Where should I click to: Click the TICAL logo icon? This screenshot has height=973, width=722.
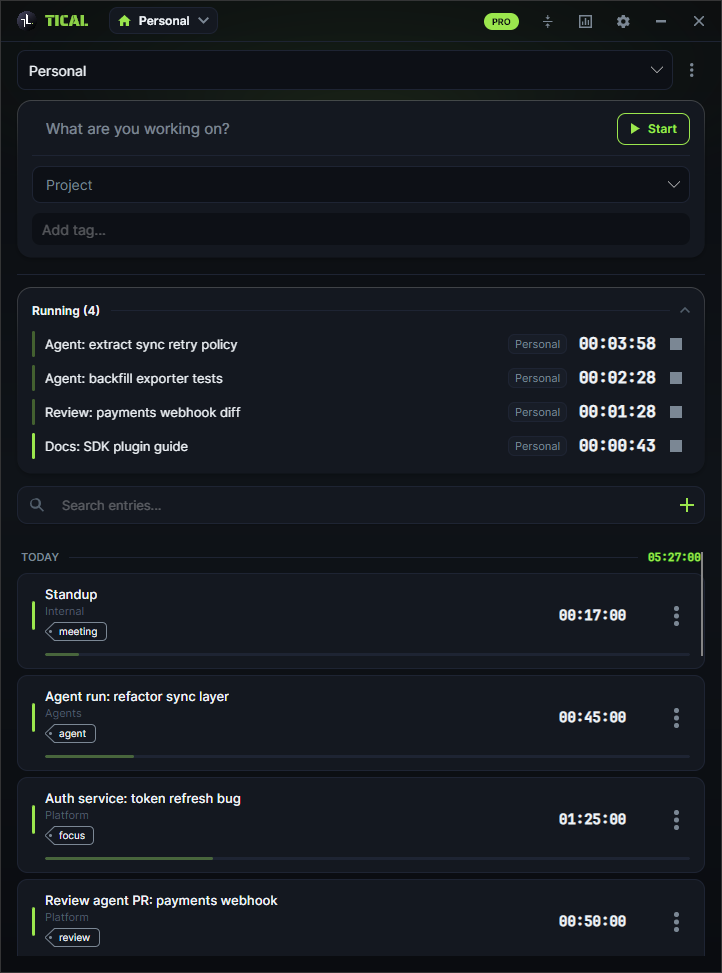(26, 21)
